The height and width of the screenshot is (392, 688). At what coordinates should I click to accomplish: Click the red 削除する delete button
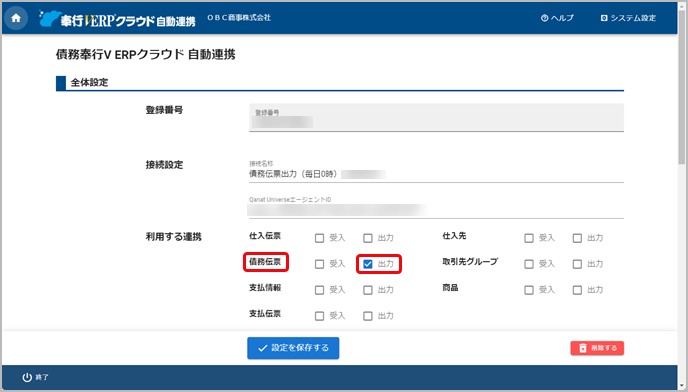pyautogui.click(x=597, y=348)
